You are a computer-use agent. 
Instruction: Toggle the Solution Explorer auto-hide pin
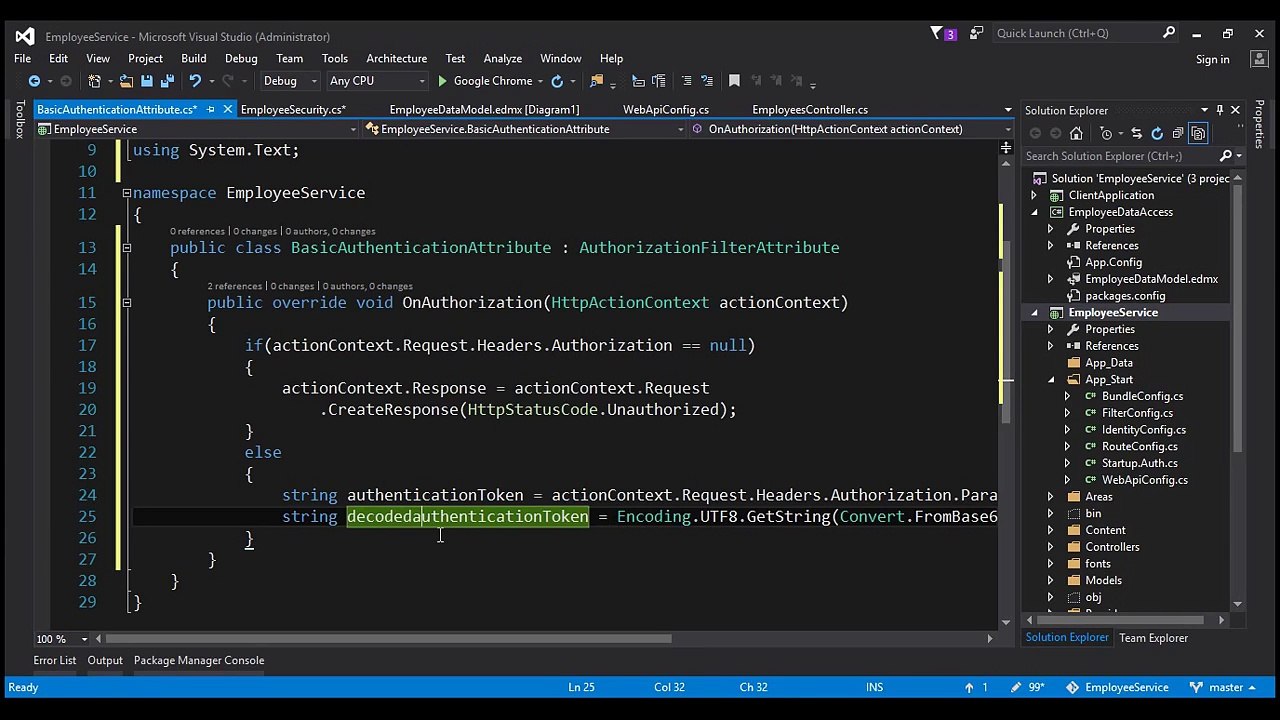[x=1220, y=110]
